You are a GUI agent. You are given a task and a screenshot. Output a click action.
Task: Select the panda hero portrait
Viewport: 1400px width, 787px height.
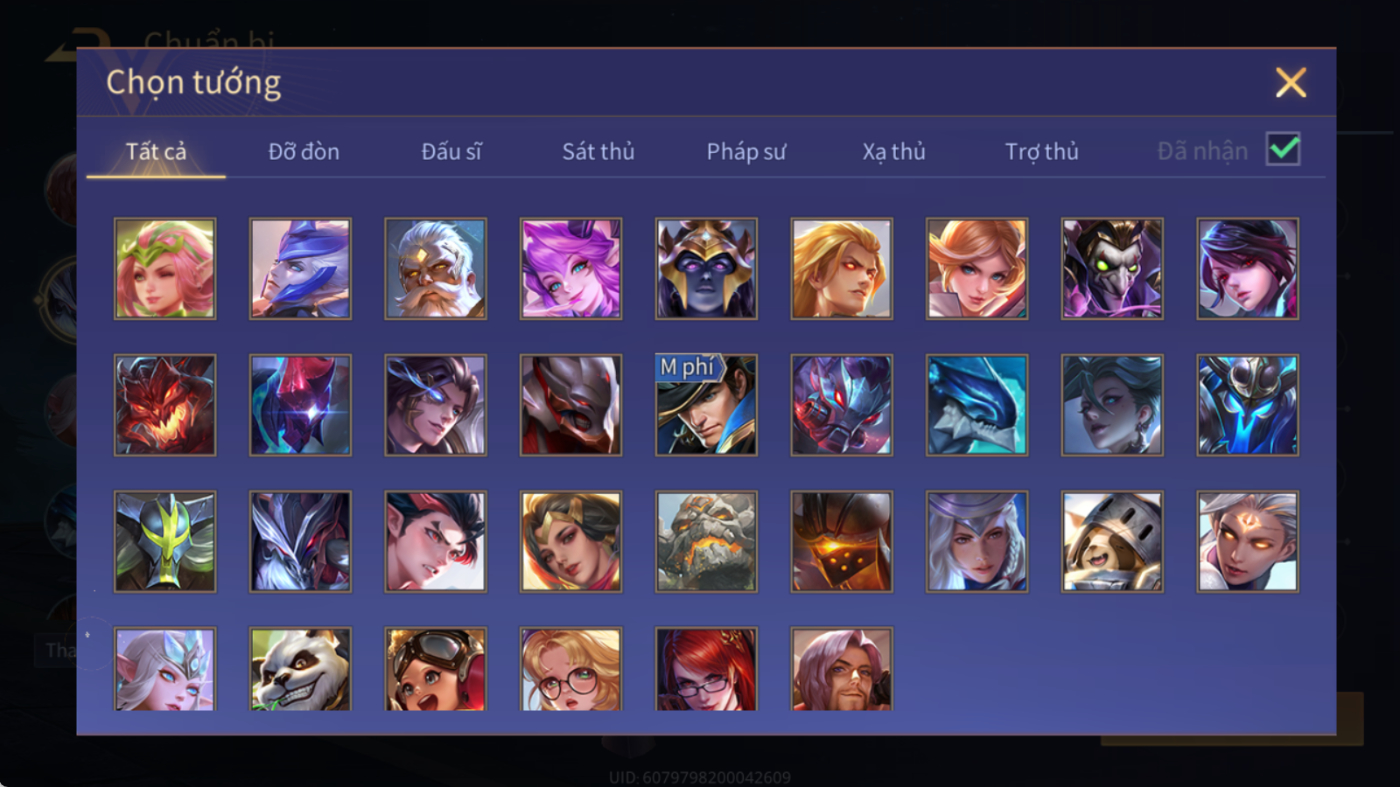point(300,669)
